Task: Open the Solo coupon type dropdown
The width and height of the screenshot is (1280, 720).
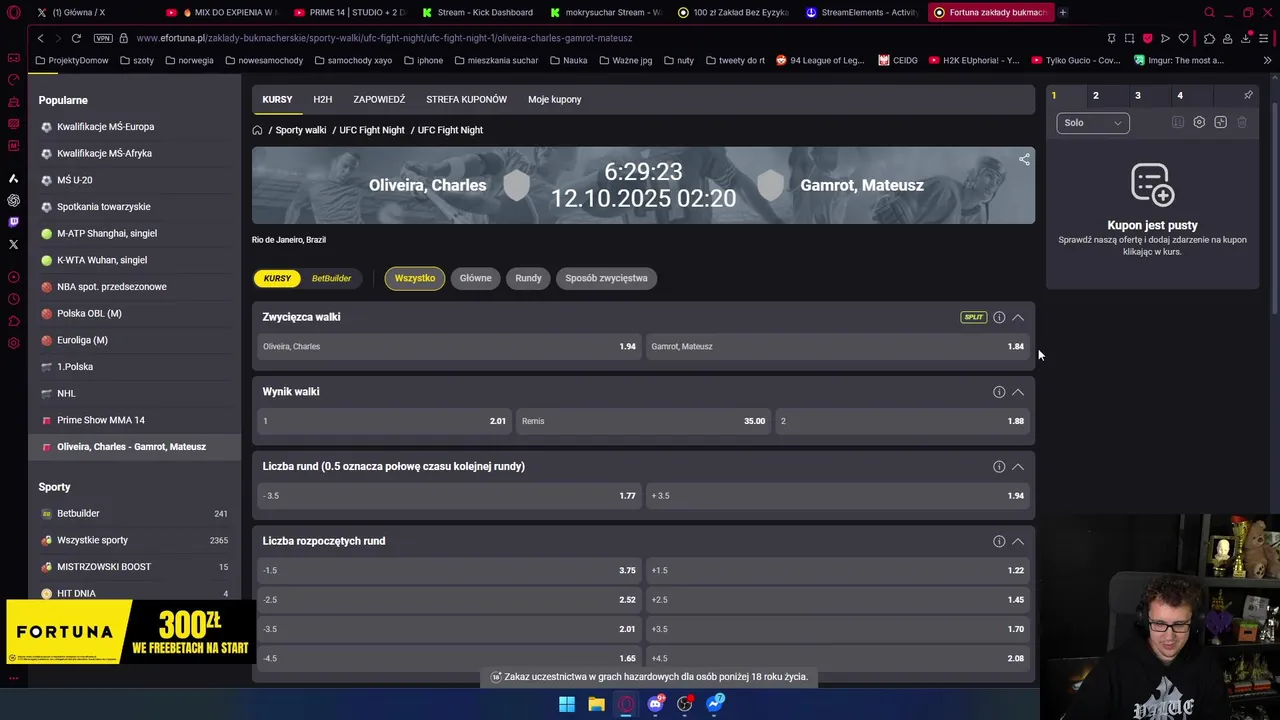Action: tap(1093, 123)
